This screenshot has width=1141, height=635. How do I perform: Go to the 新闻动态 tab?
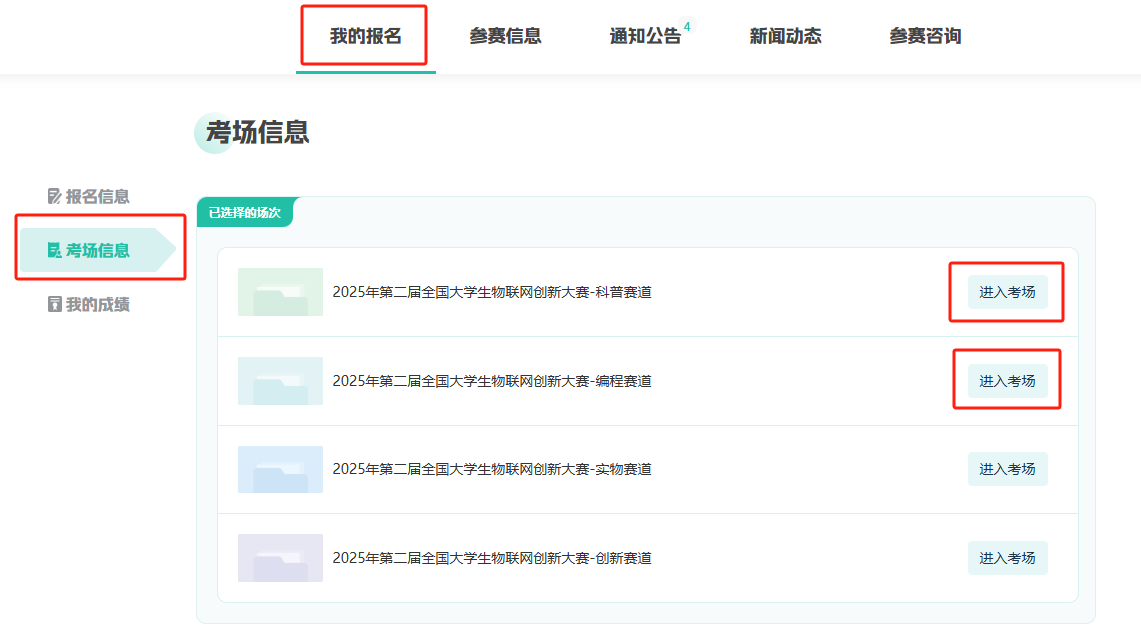pos(785,36)
